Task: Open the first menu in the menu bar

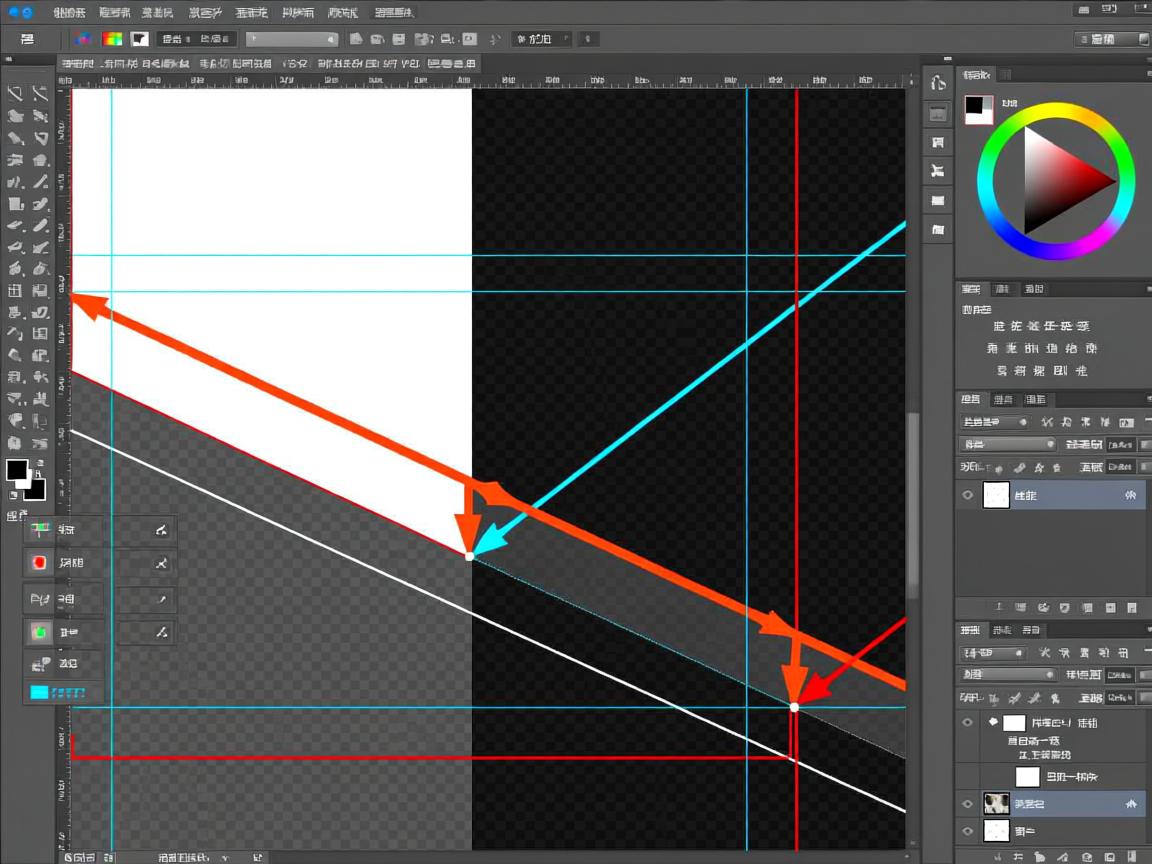Action: coord(68,13)
